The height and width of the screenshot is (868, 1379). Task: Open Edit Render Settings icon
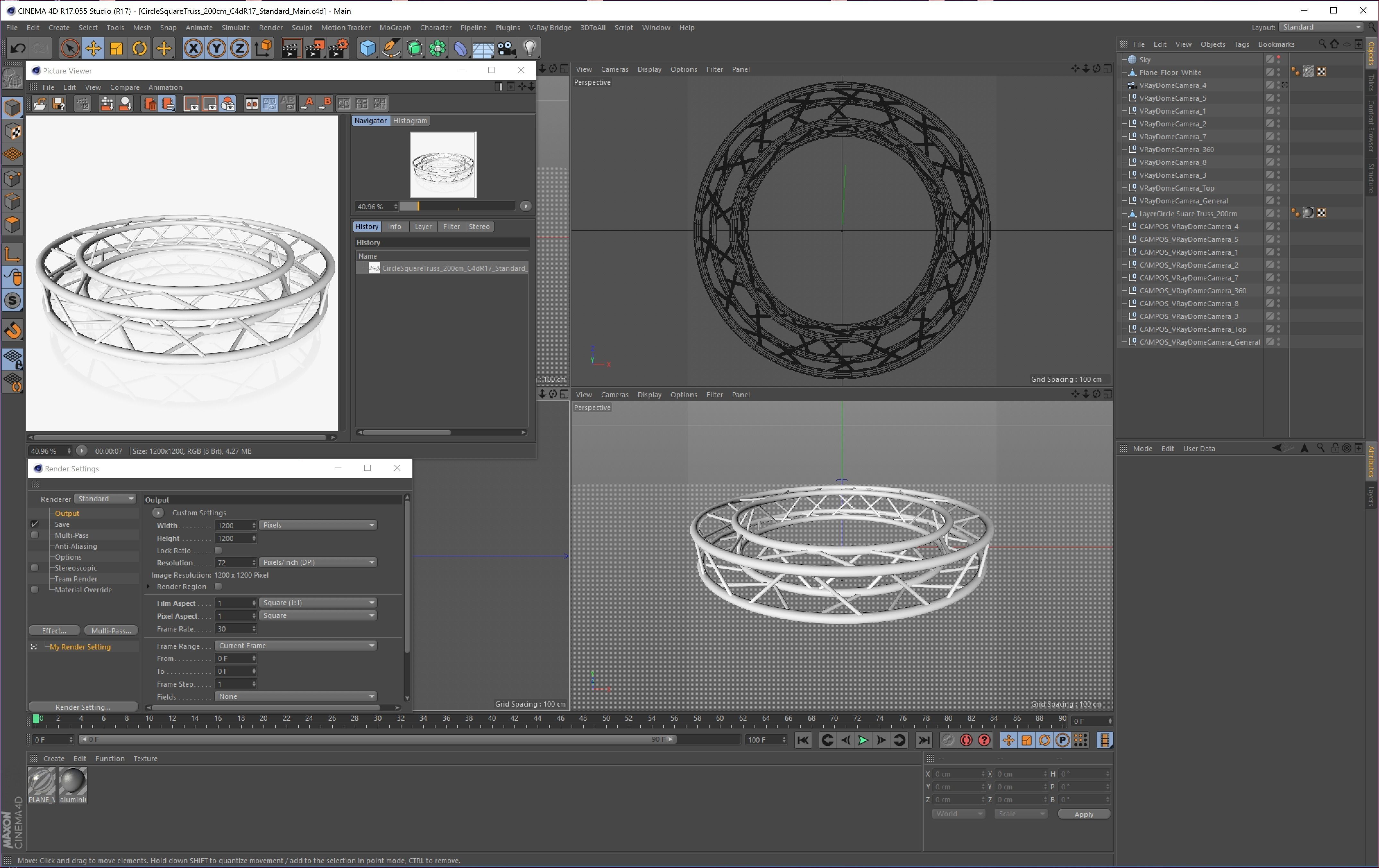click(339, 49)
